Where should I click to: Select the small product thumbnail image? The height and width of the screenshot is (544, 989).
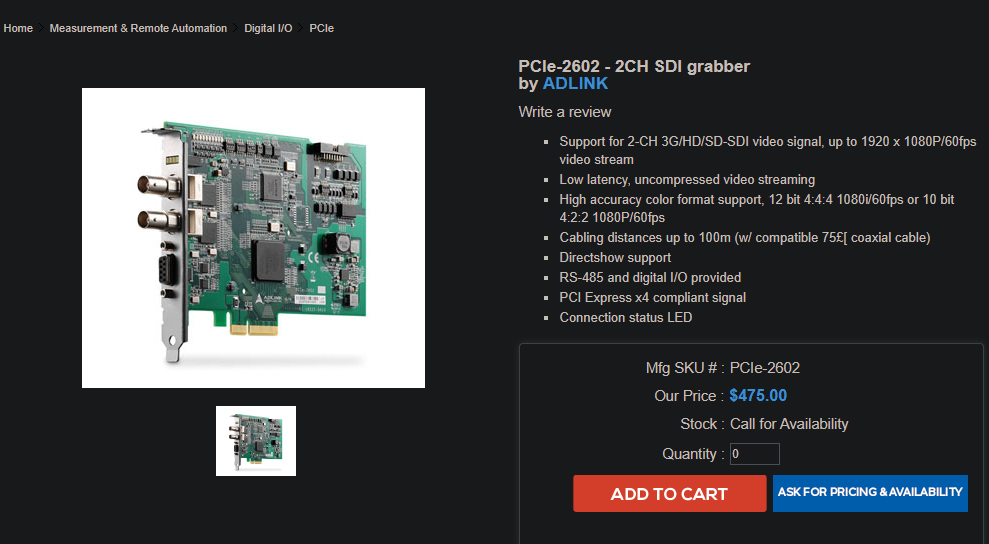(x=256, y=441)
